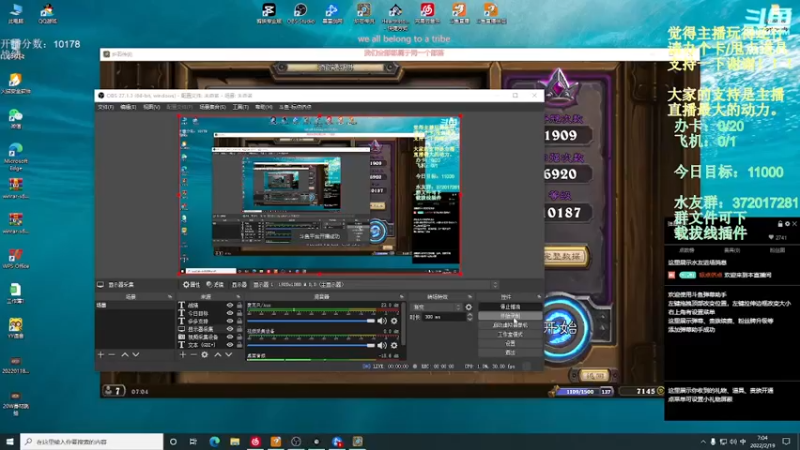Viewport: 800px width, 450px height.
Task: Mute first mixer channel speaker icon
Action: (382, 321)
